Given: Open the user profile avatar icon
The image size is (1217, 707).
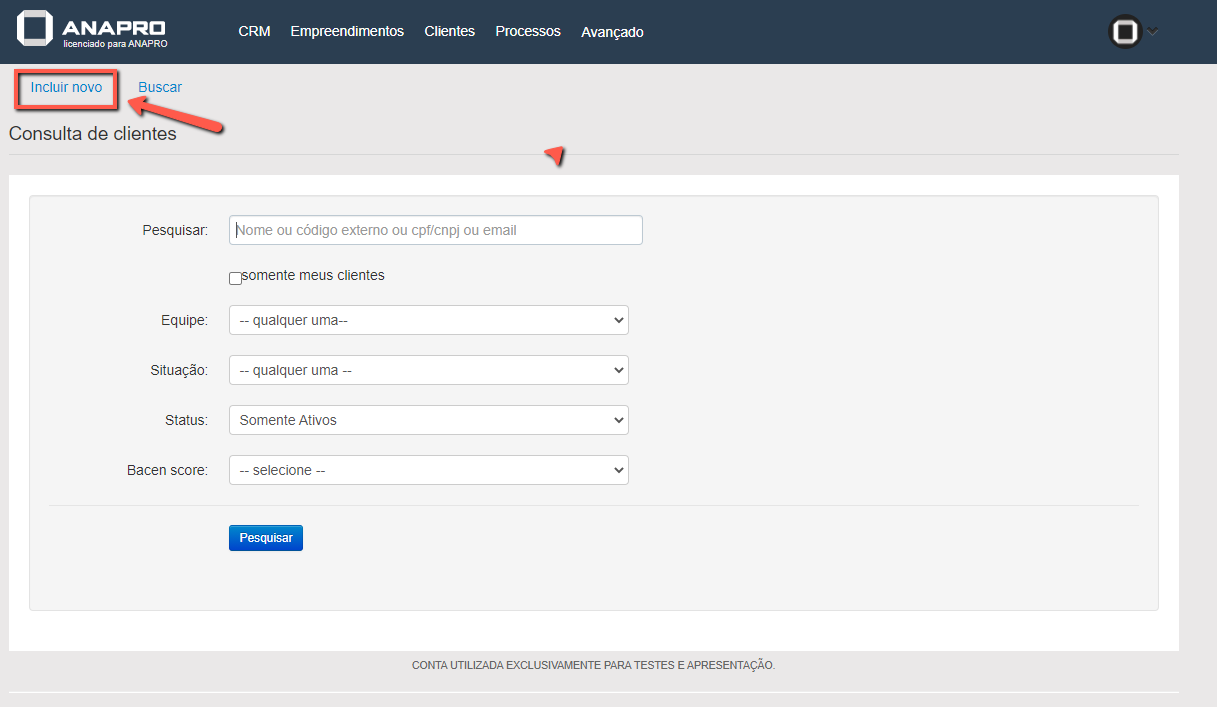Looking at the screenshot, I should pos(1125,32).
